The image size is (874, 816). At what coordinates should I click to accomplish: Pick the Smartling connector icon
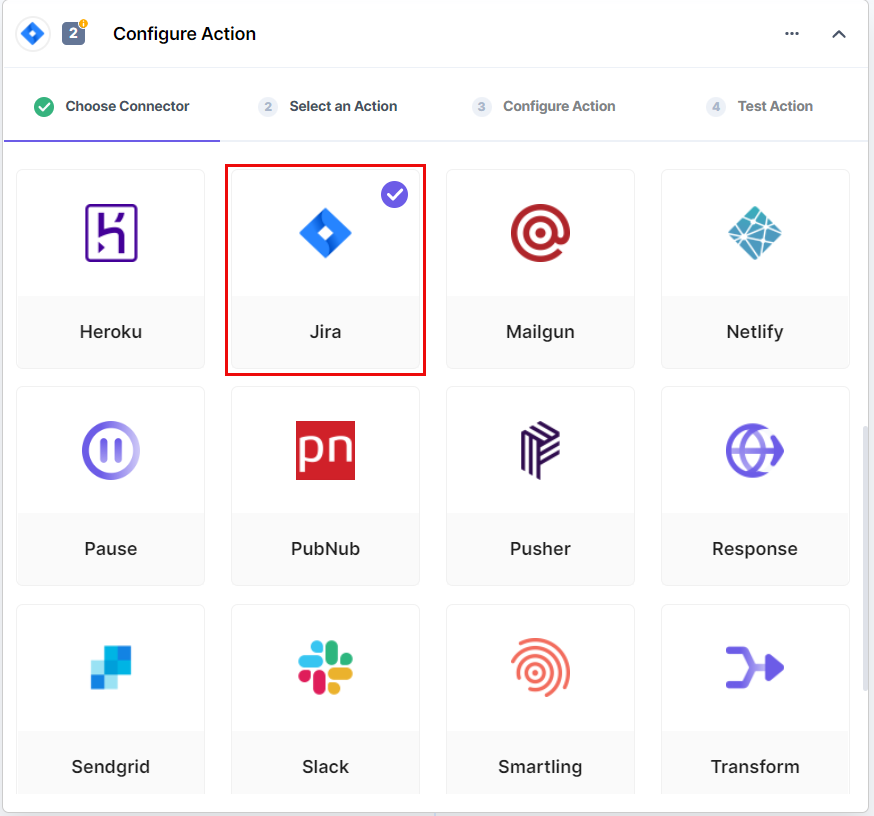540,667
